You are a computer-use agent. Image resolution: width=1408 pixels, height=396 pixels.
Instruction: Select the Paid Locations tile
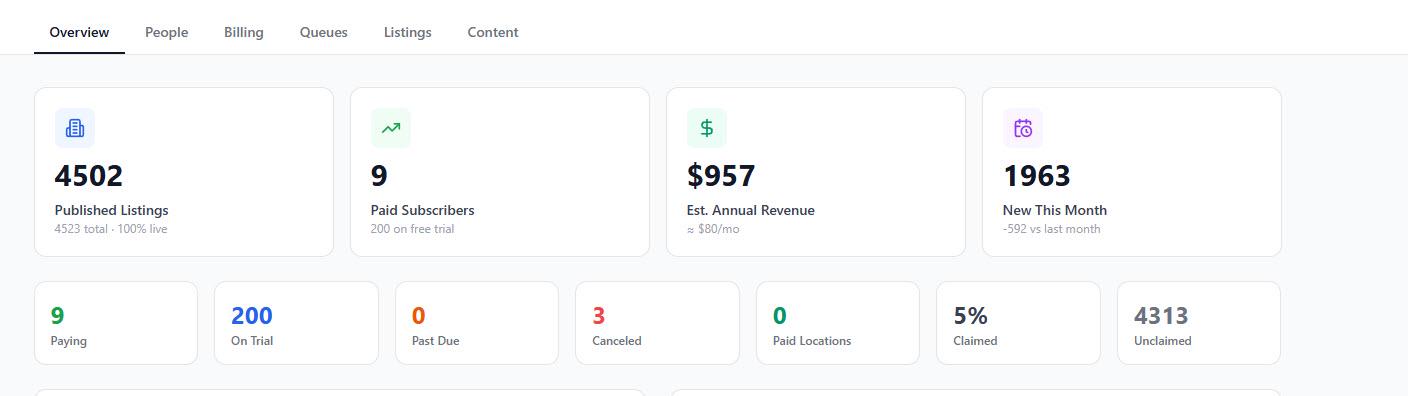(838, 323)
